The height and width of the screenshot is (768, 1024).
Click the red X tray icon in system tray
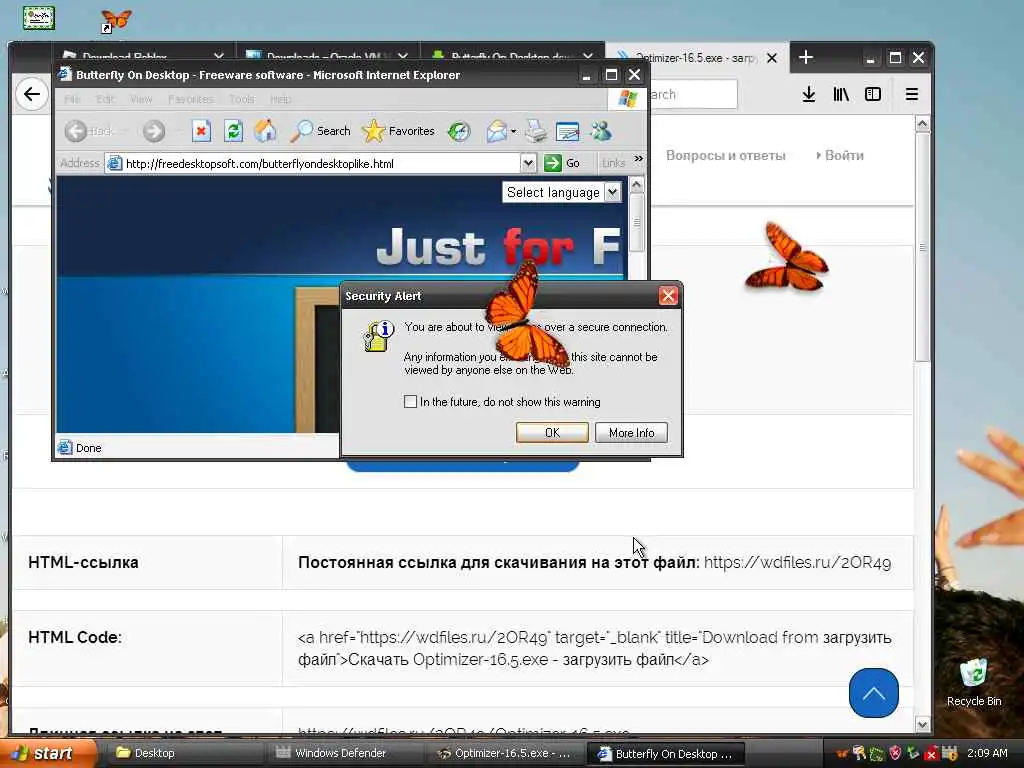pos(931,754)
